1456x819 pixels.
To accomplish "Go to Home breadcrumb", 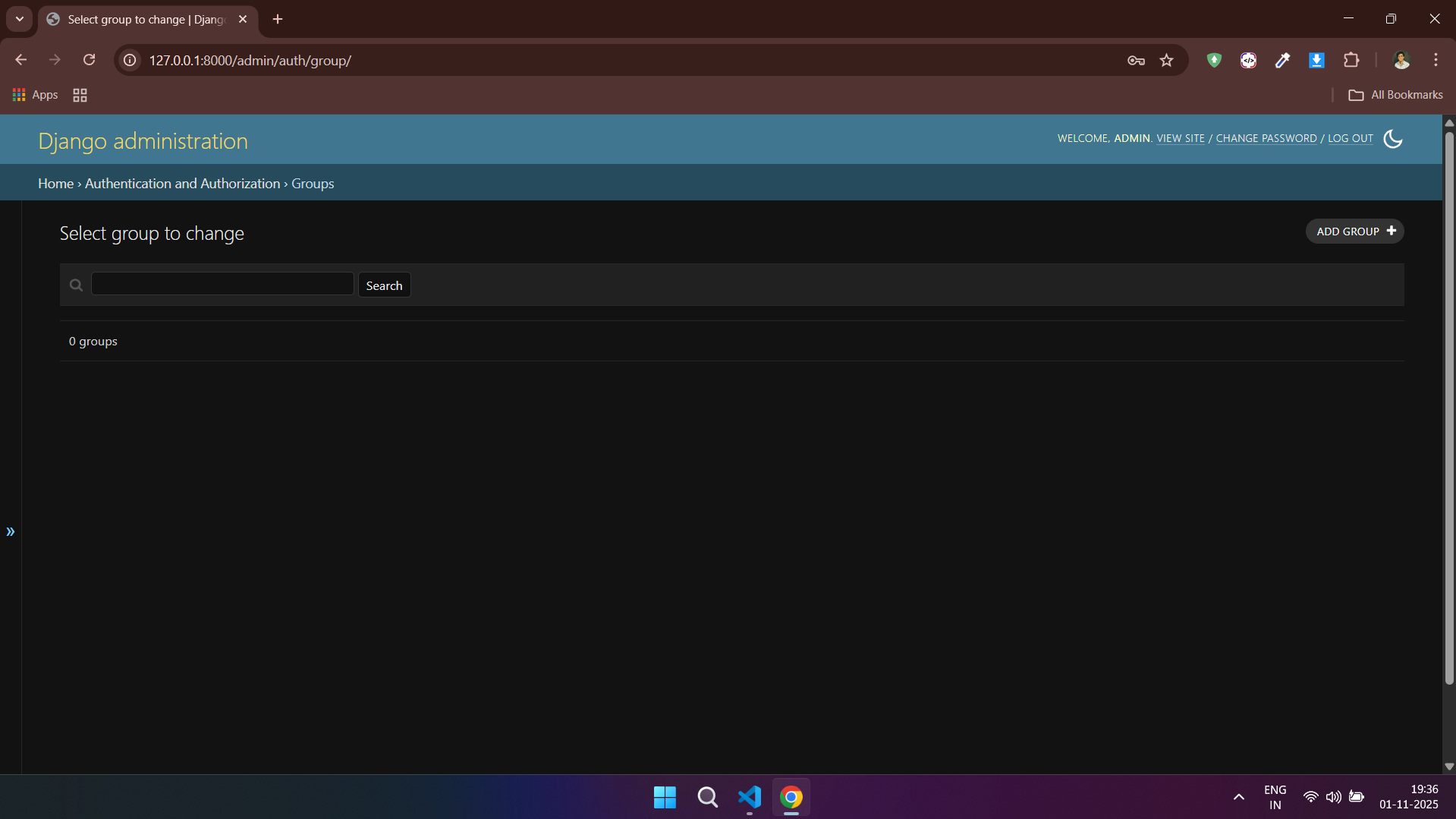I will tap(56, 184).
